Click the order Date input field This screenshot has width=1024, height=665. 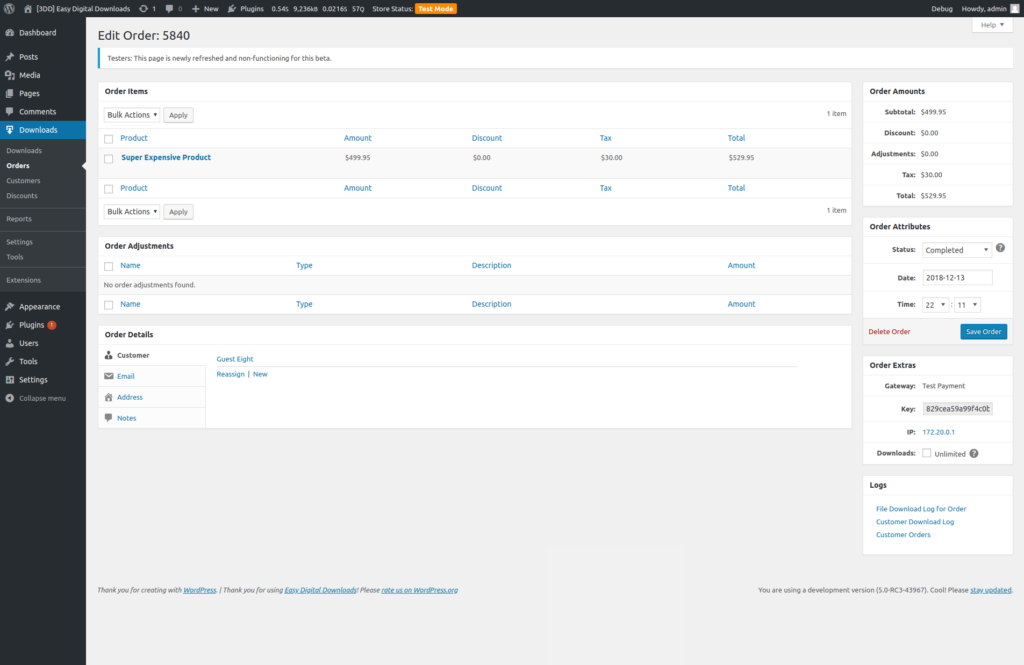(957, 277)
